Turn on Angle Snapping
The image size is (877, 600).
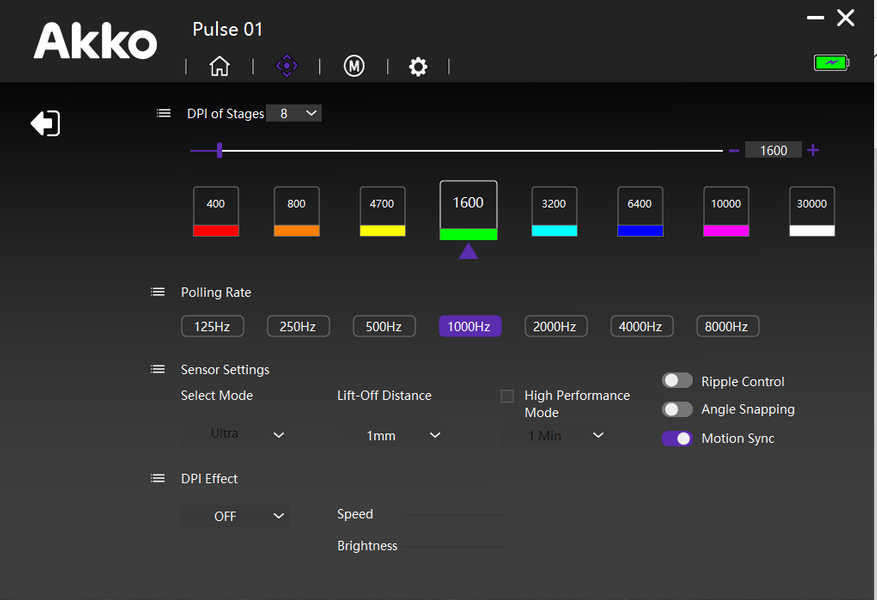(x=677, y=409)
